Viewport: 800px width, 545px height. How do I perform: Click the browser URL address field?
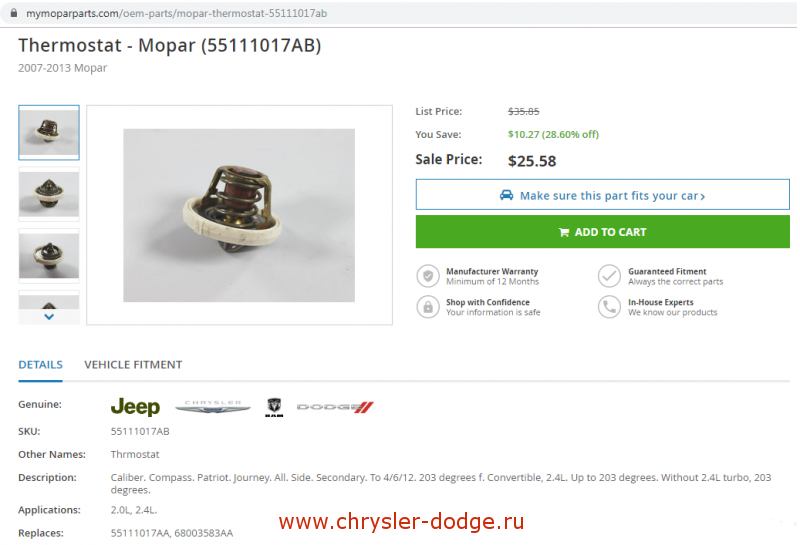[x=398, y=13]
